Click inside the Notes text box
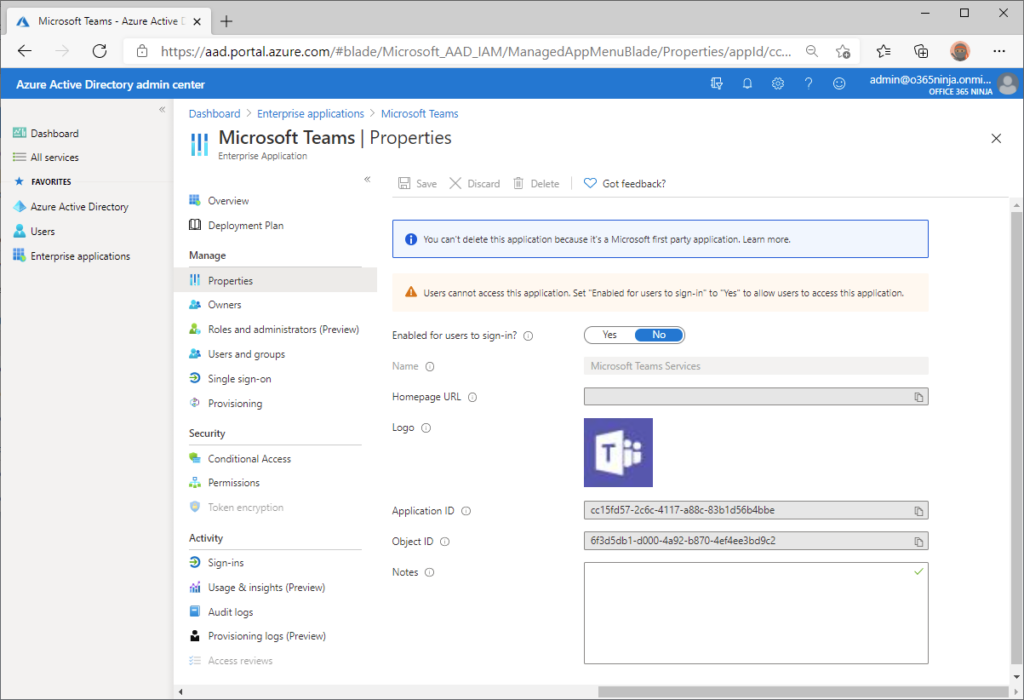 (755, 612)
